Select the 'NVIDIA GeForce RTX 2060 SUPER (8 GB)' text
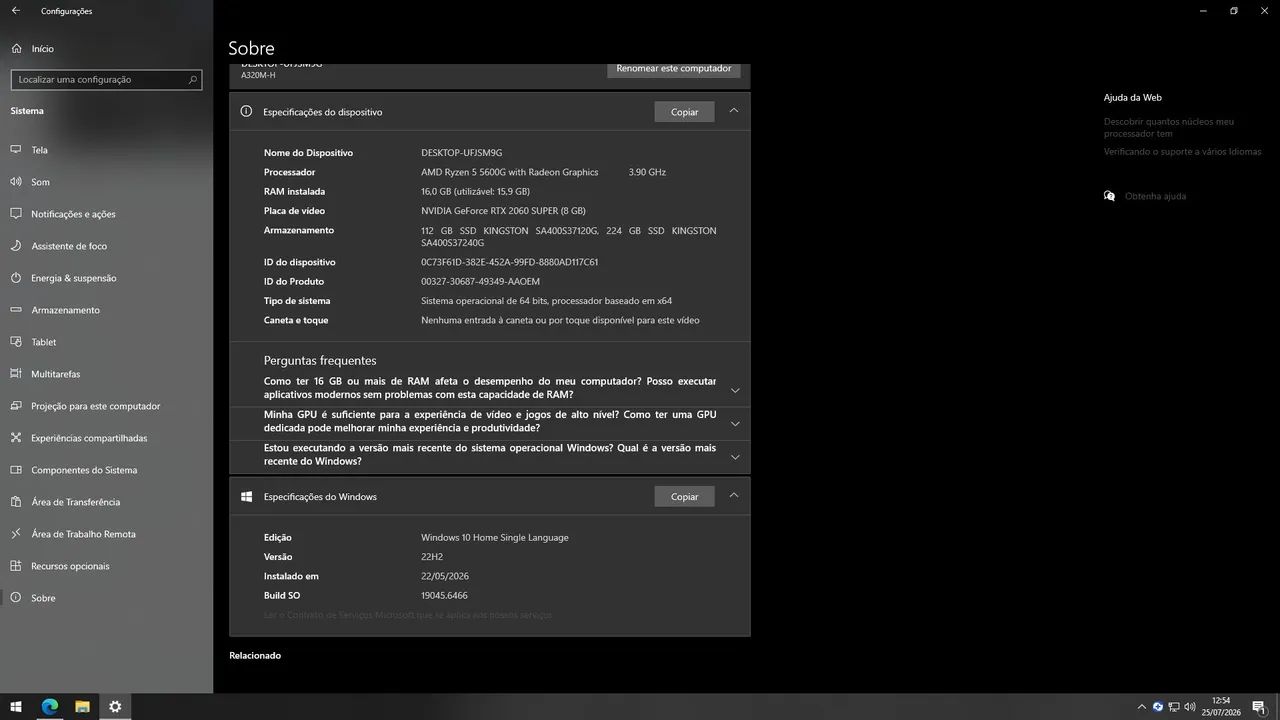Image resolution: width=1280 pixels, height=720 pixels. [x=503, y=211]
